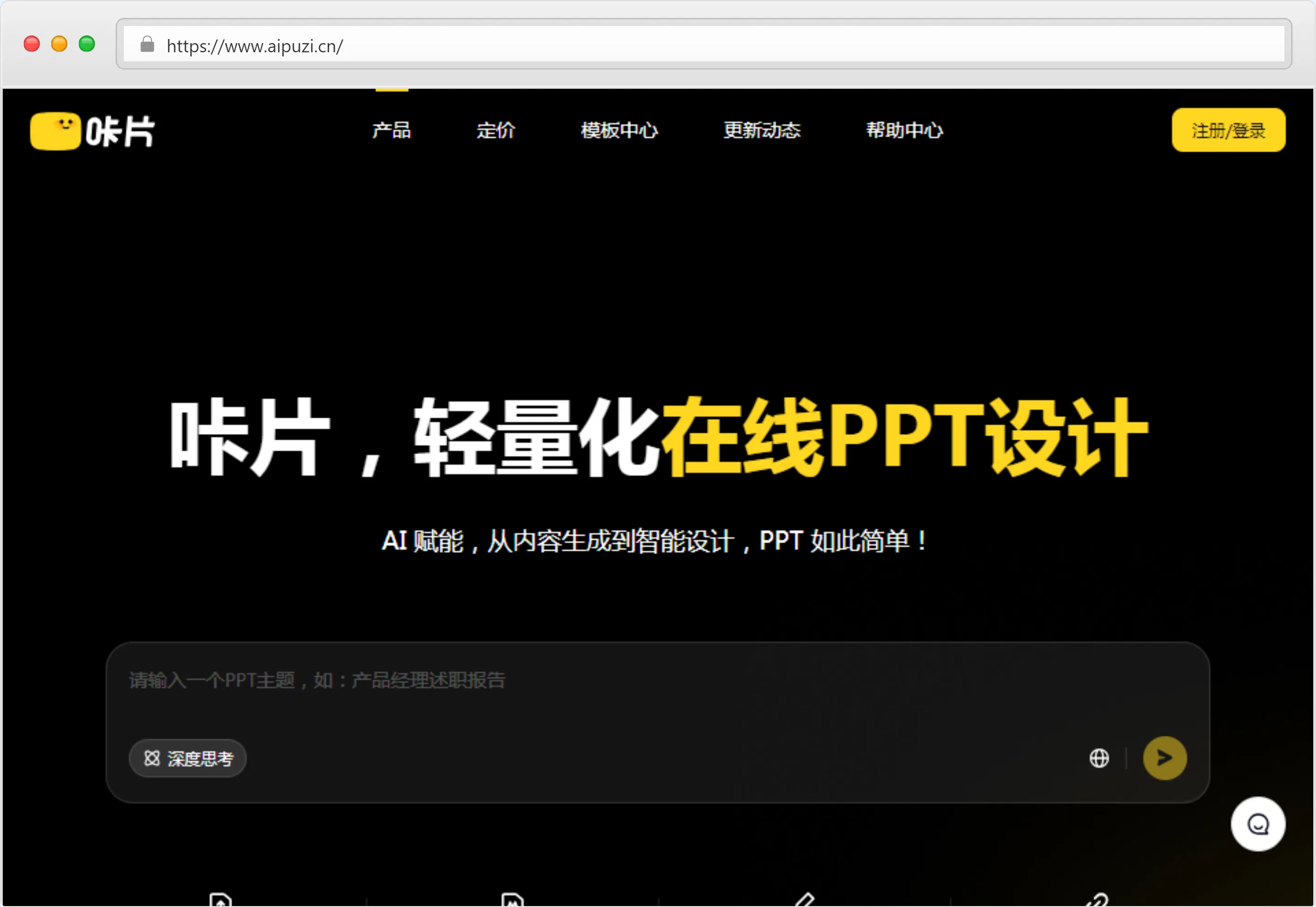This screenshot has width=1316, height=907.
Task: Click the padlock icon in the address bar
Action: [x=147, y=45]
